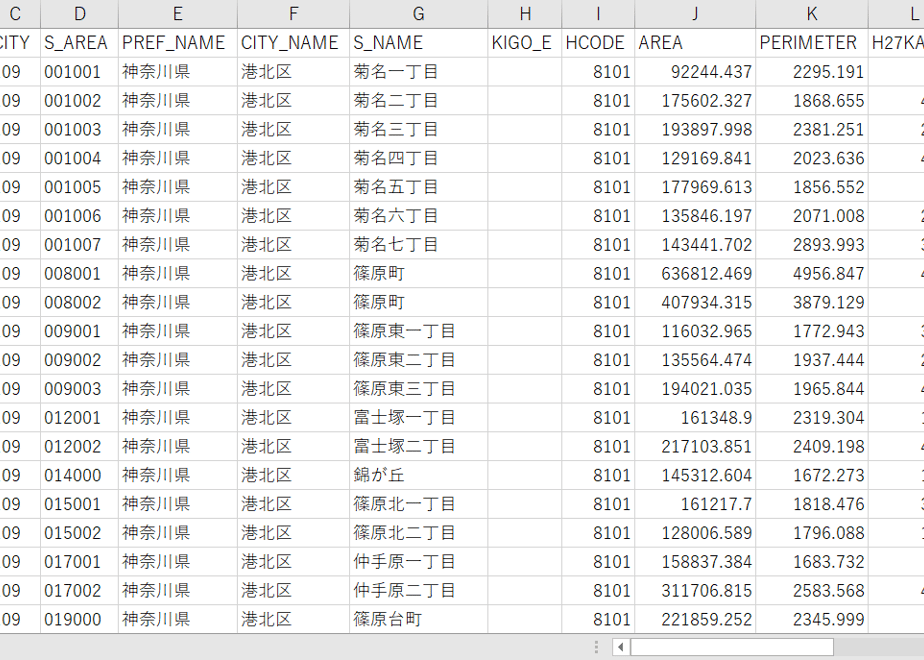Image resolution: width=924 pixels, height=660 pixels.
Task: Click cell containing 富士塚二丁目
Action: (418, 447)
